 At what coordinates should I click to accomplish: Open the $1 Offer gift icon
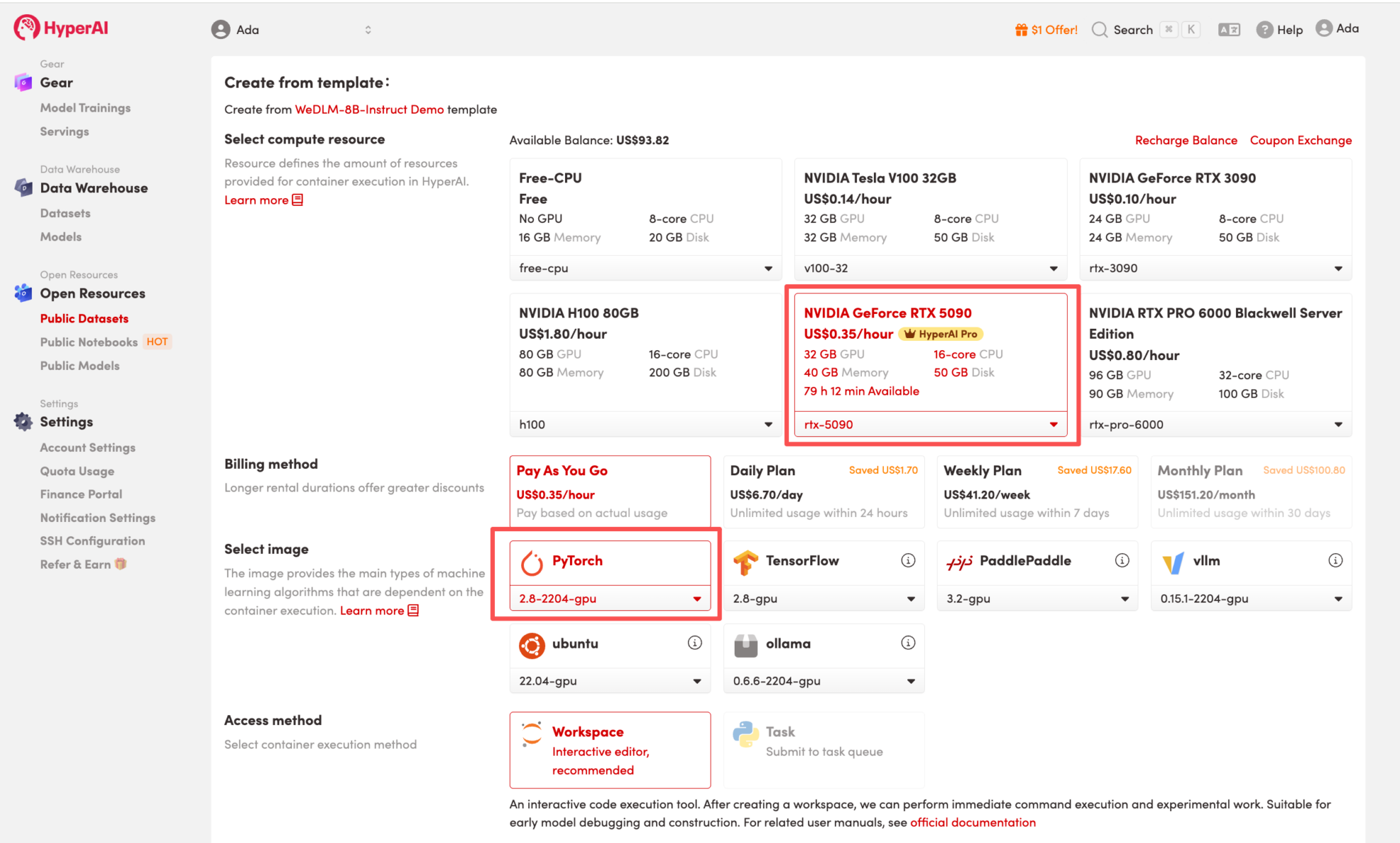tap(1021, 30)
